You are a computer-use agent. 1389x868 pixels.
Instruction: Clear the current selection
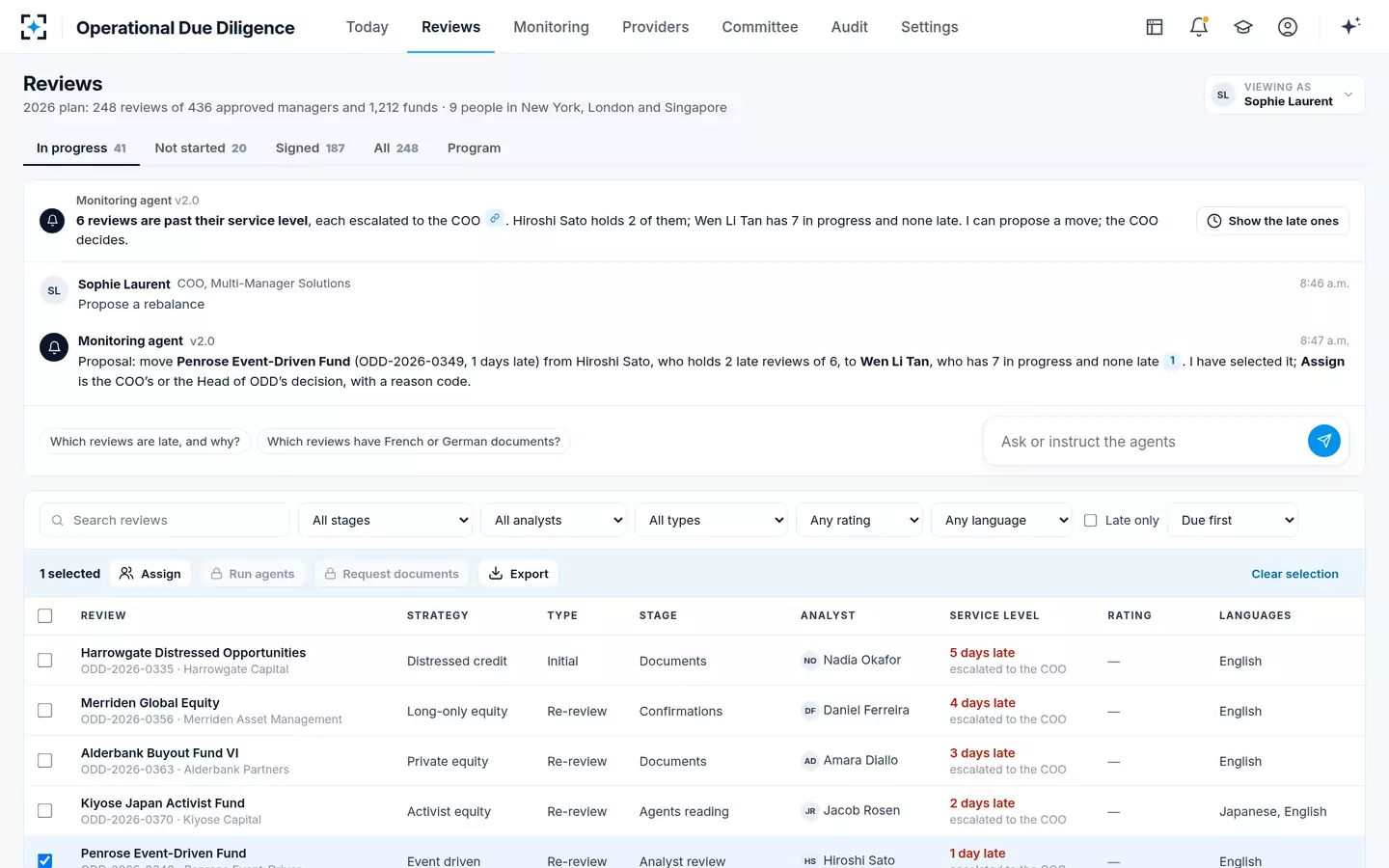click(1294, 574)
